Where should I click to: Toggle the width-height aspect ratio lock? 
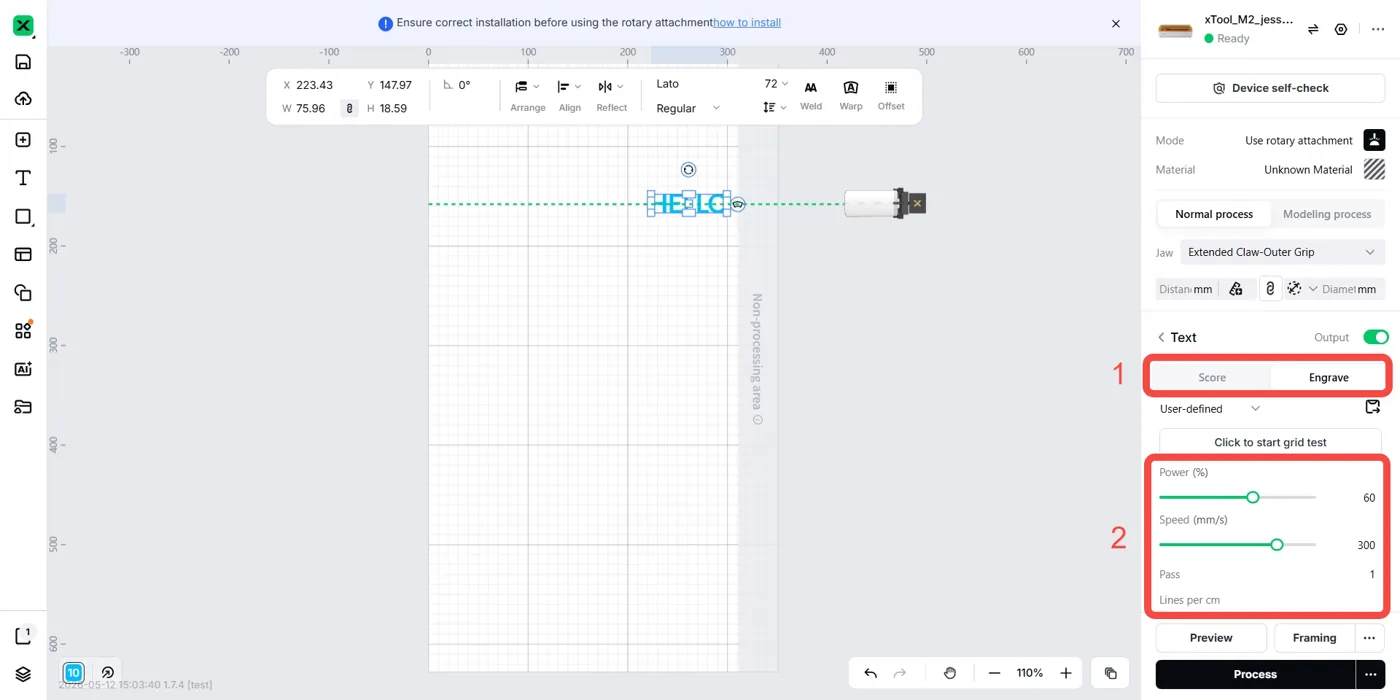click(349, 108)
